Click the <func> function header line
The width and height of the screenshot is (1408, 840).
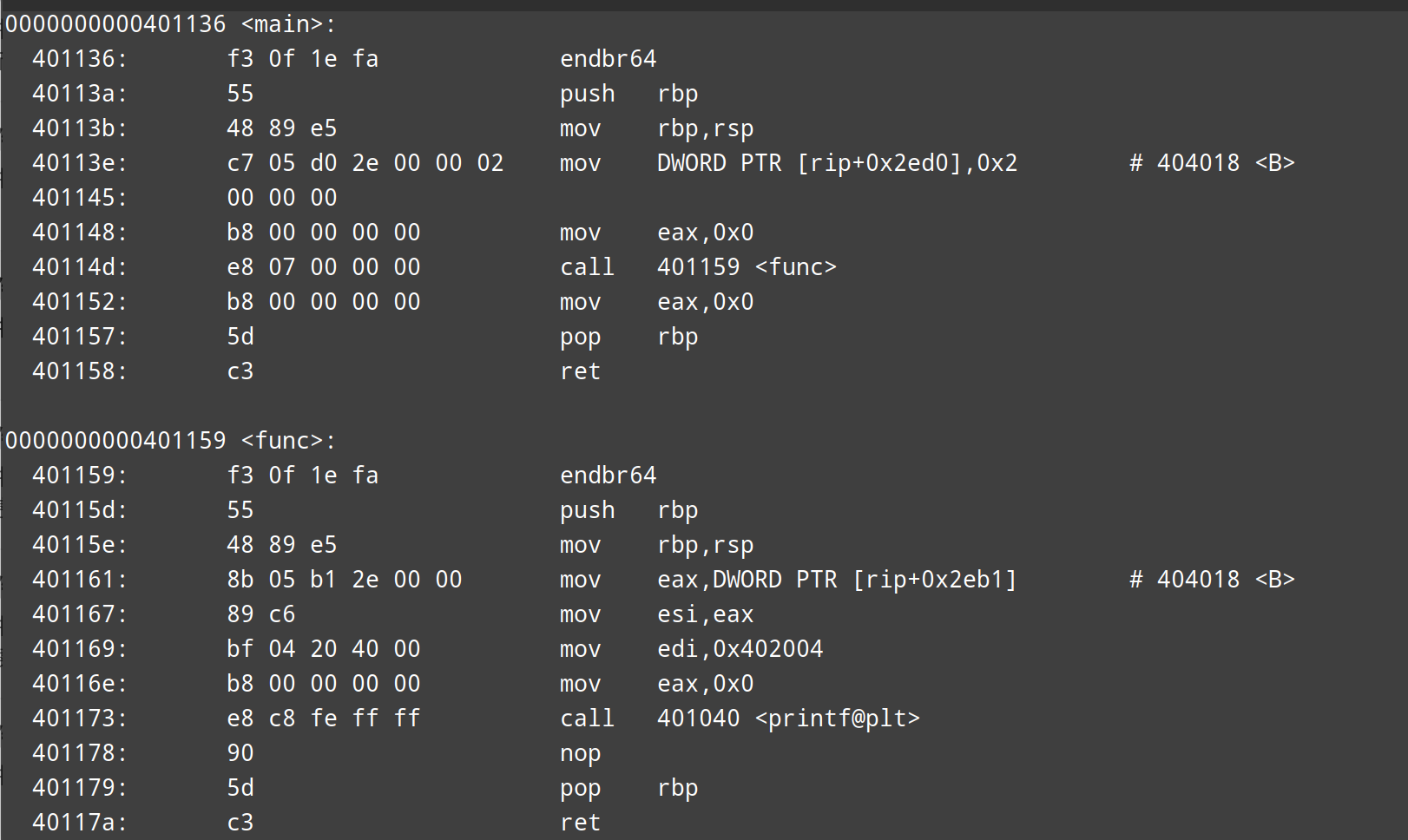(x=170, y=441)
